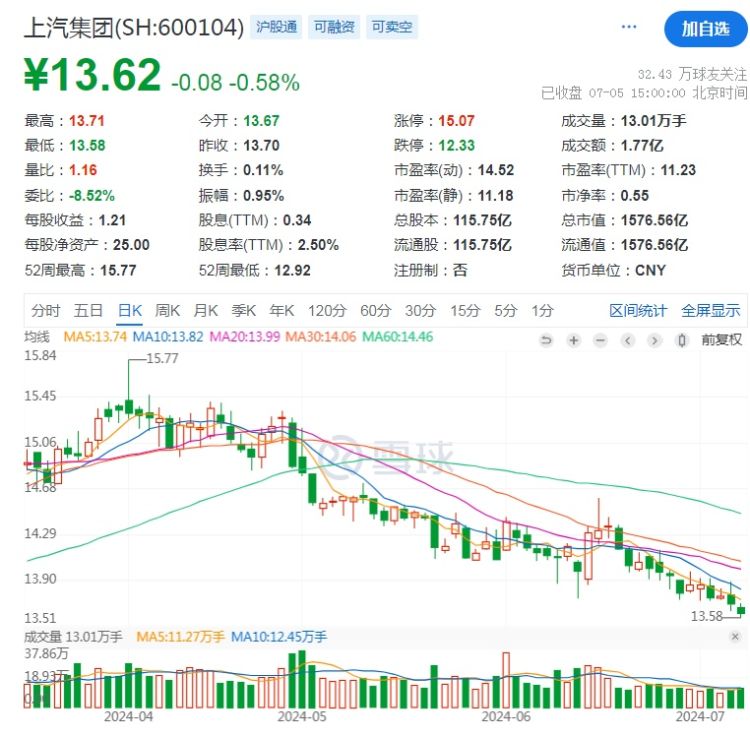Click the chart reset undo icon

pyautogui.click(x=546, y=341)
